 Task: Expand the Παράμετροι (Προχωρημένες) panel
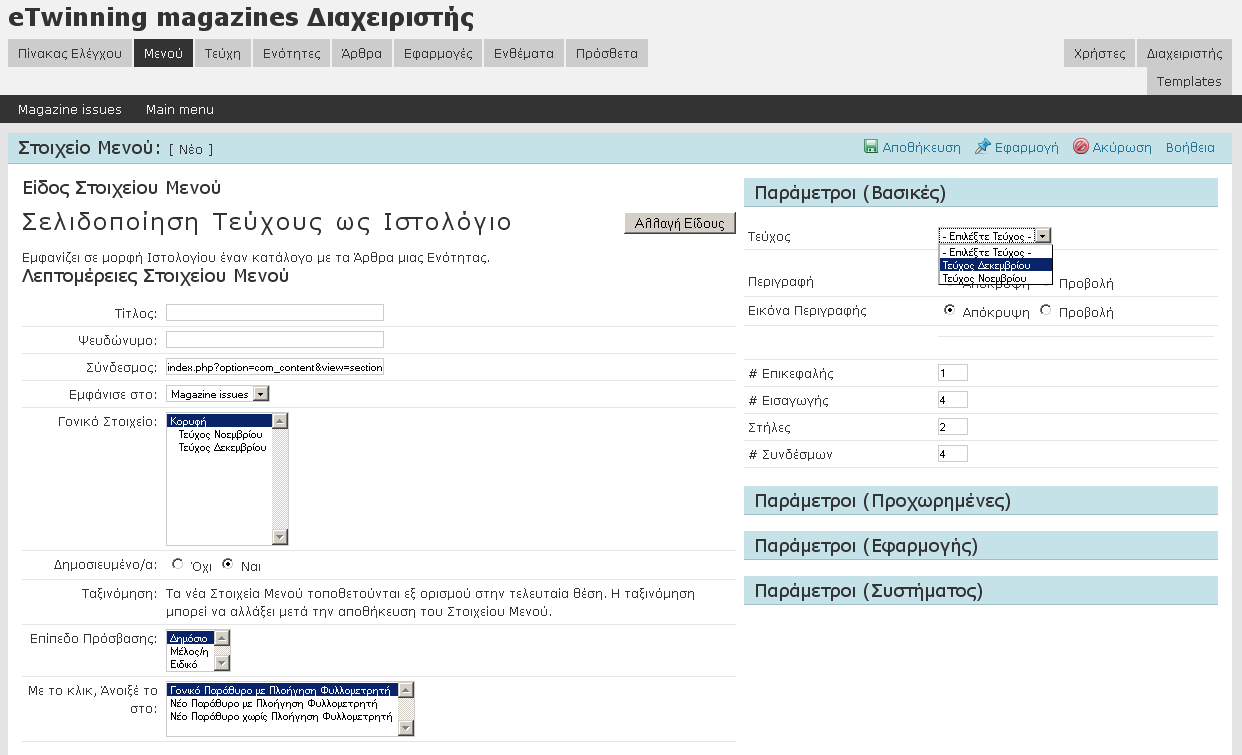pyautogui.click(x=981, y=501)
